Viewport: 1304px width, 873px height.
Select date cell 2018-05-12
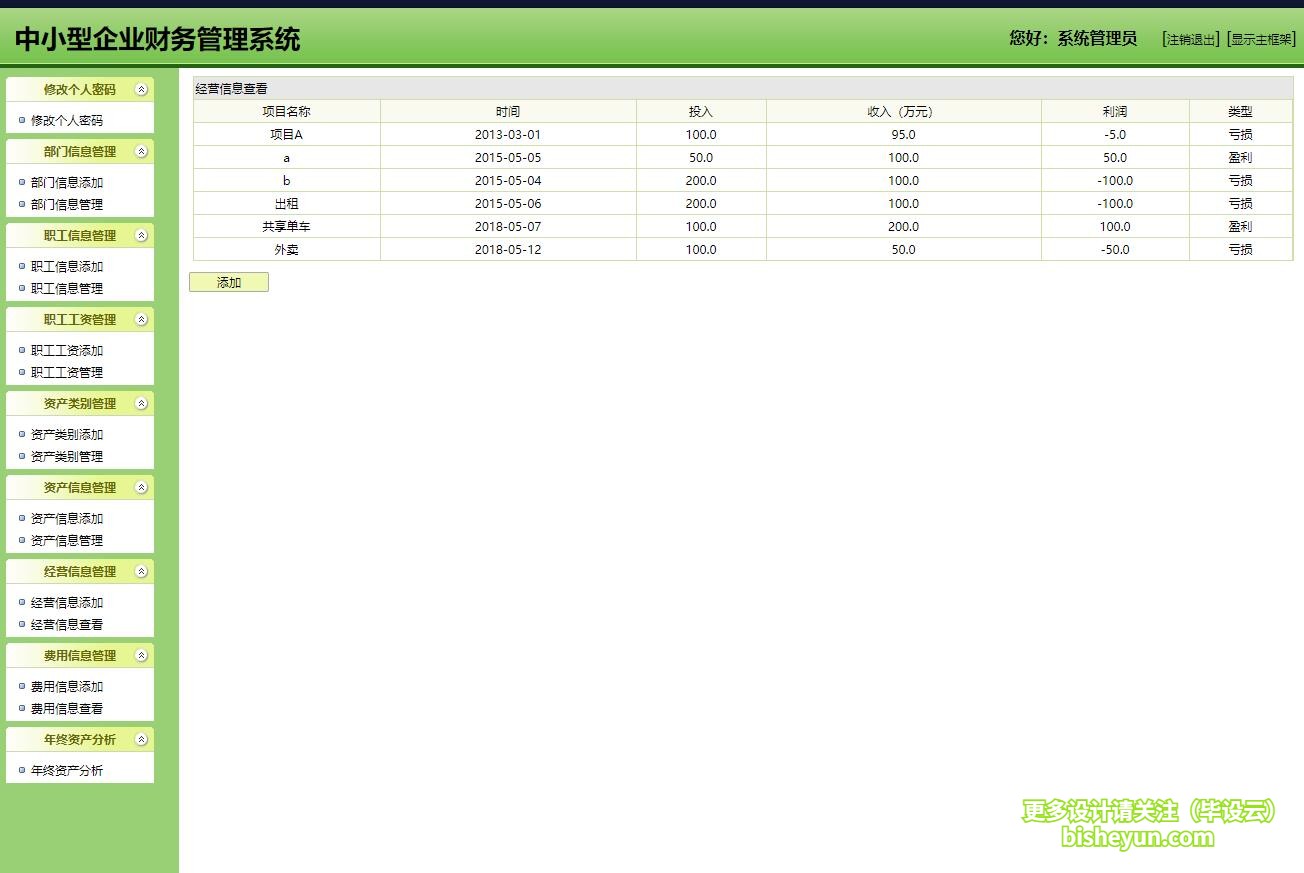[x=508, y=250]
